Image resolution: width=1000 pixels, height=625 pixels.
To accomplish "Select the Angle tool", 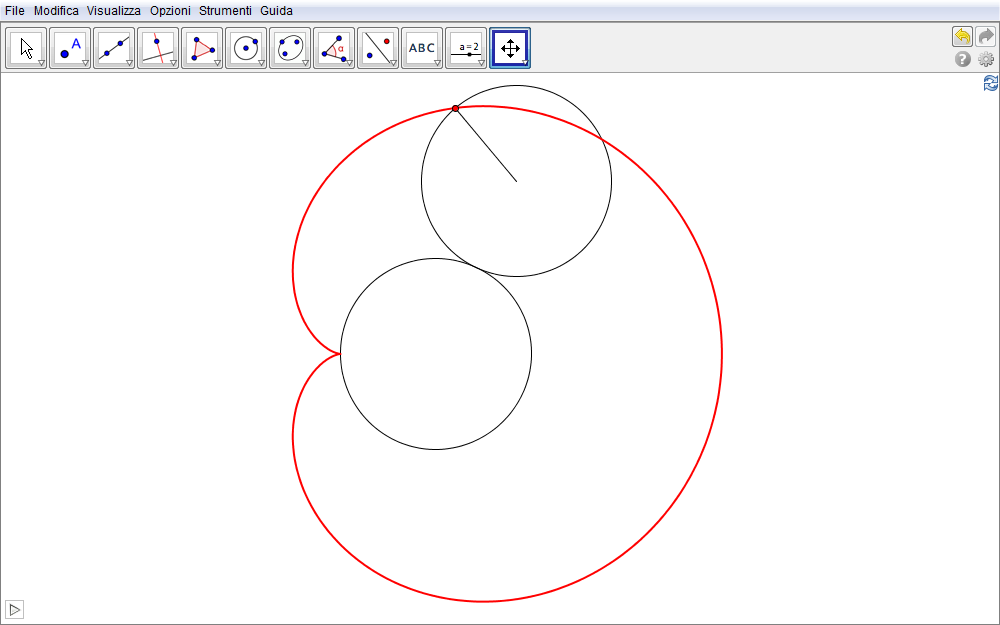I will pyautogui.click(x=334, y=48).
